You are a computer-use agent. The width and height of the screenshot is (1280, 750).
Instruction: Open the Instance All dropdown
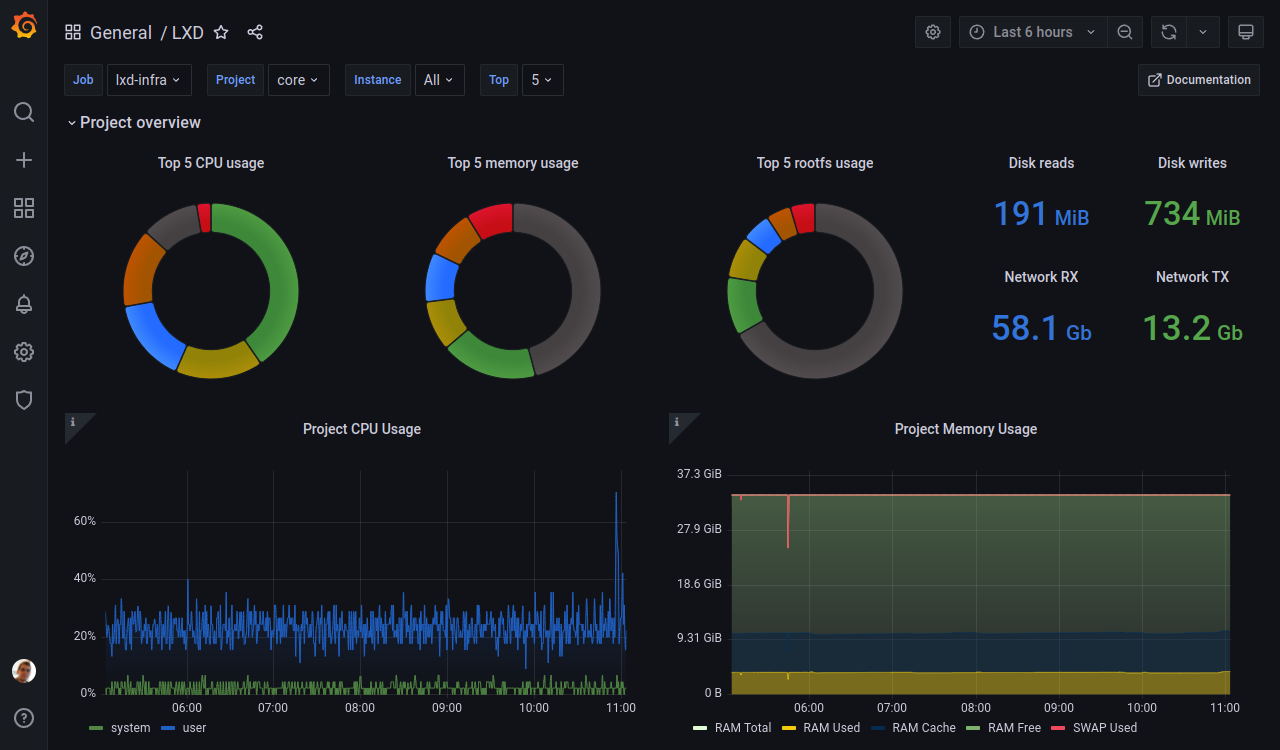(x=440, y=80)
